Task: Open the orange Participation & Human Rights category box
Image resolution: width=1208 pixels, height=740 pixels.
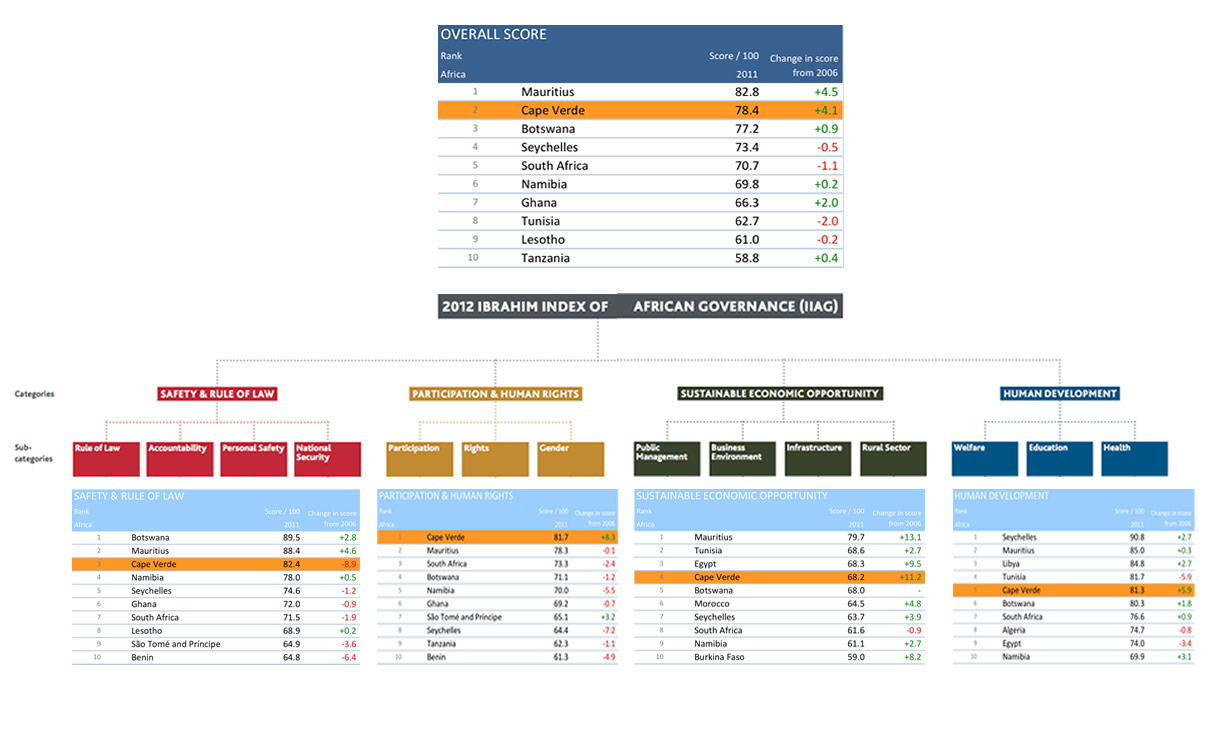Action: click(495, 394)
